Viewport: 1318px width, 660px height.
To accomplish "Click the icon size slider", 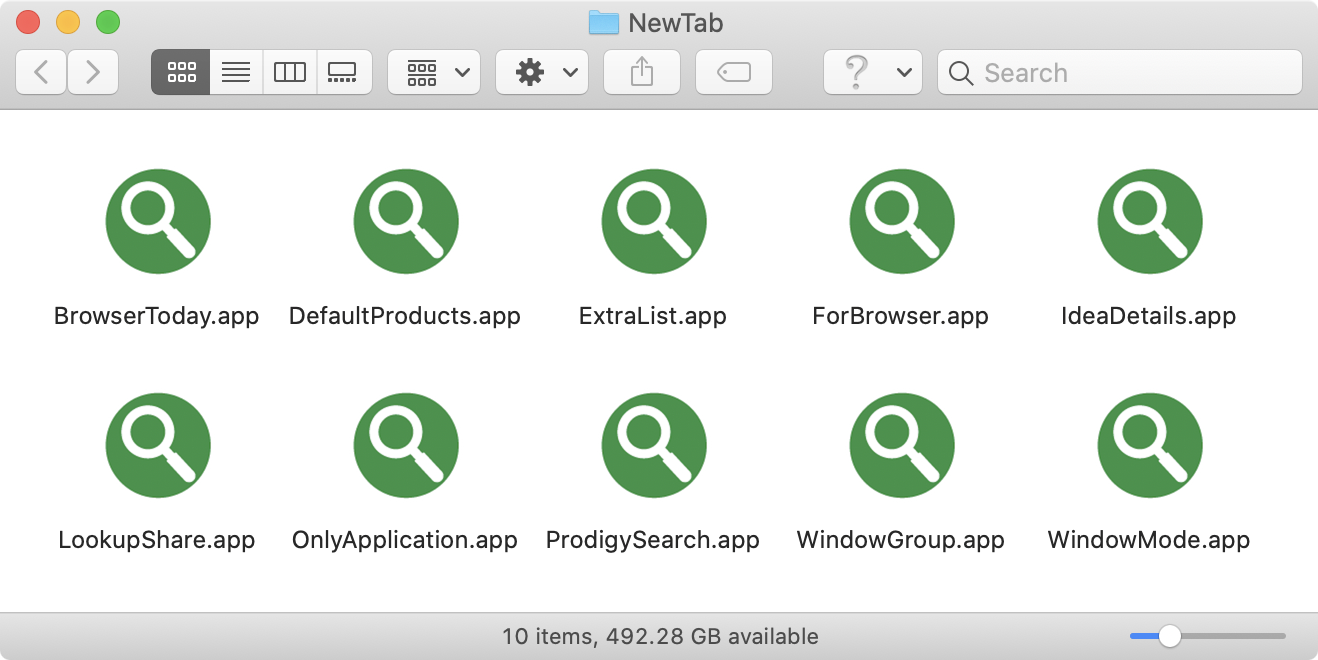I will tap(1208, 636).
